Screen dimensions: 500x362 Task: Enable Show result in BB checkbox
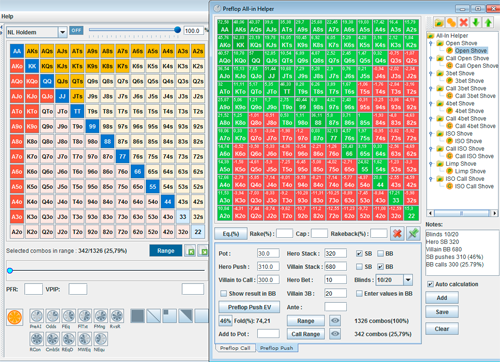coord(223,293)
